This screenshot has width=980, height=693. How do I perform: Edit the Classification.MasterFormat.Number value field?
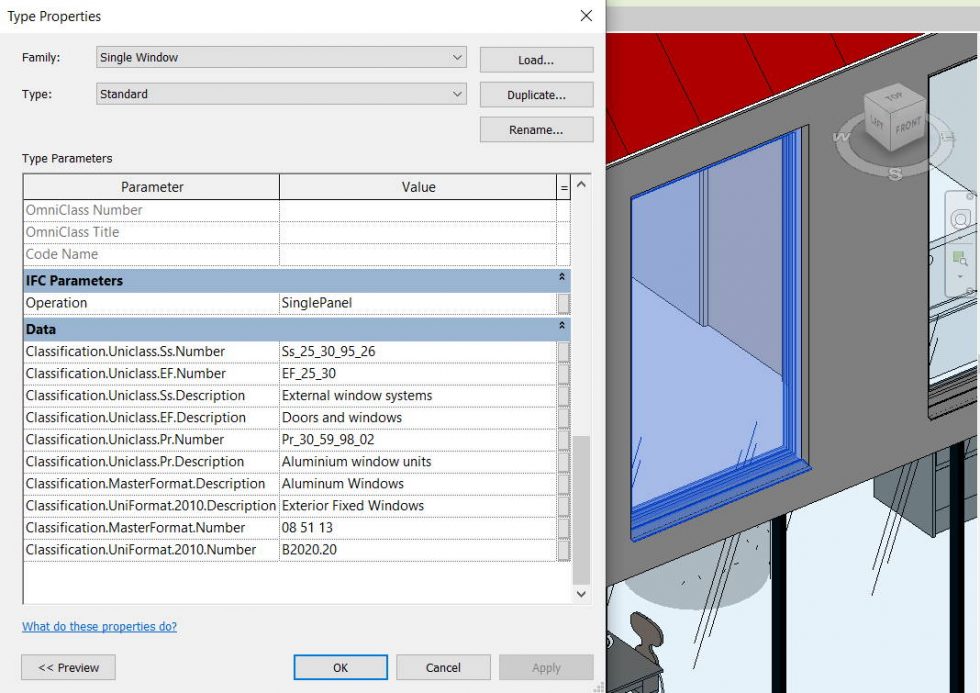point(417,528)
